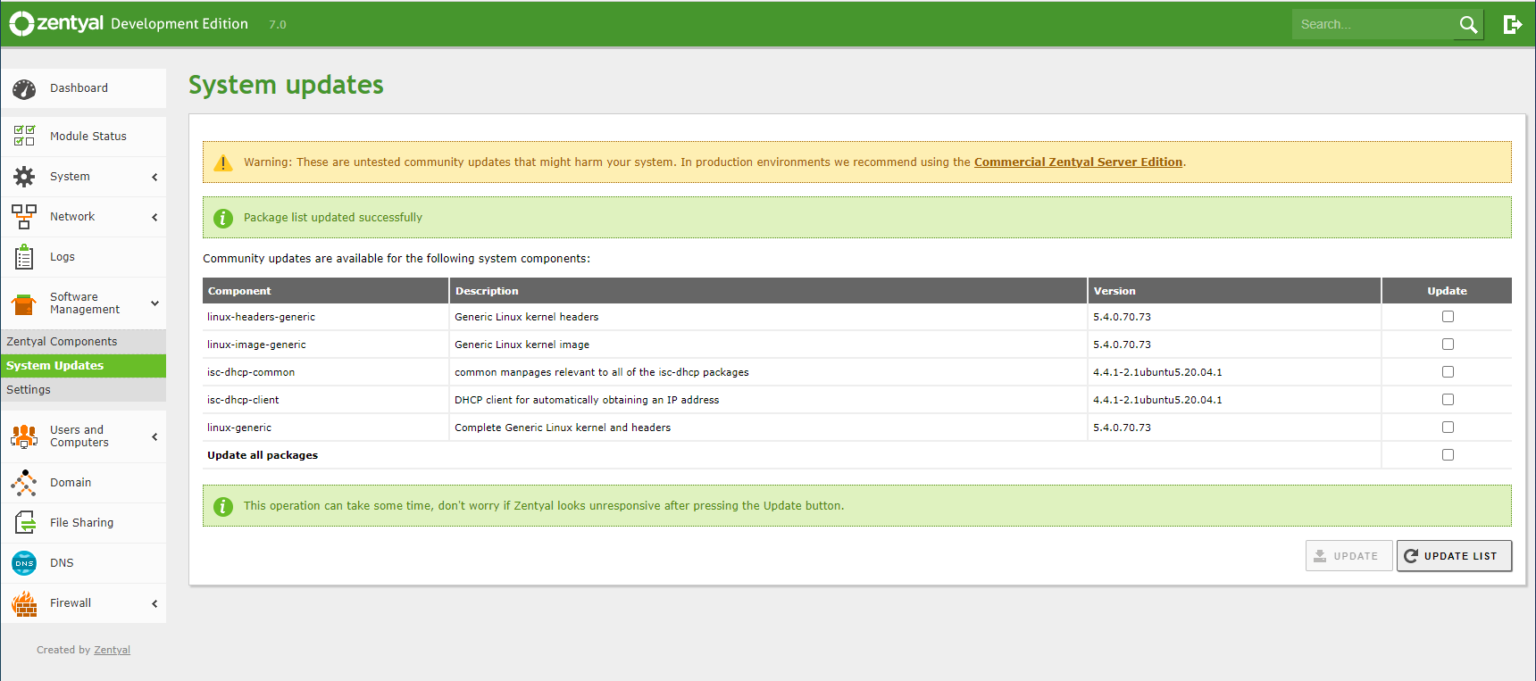Select the Module Status icon

tap(22, 135)
